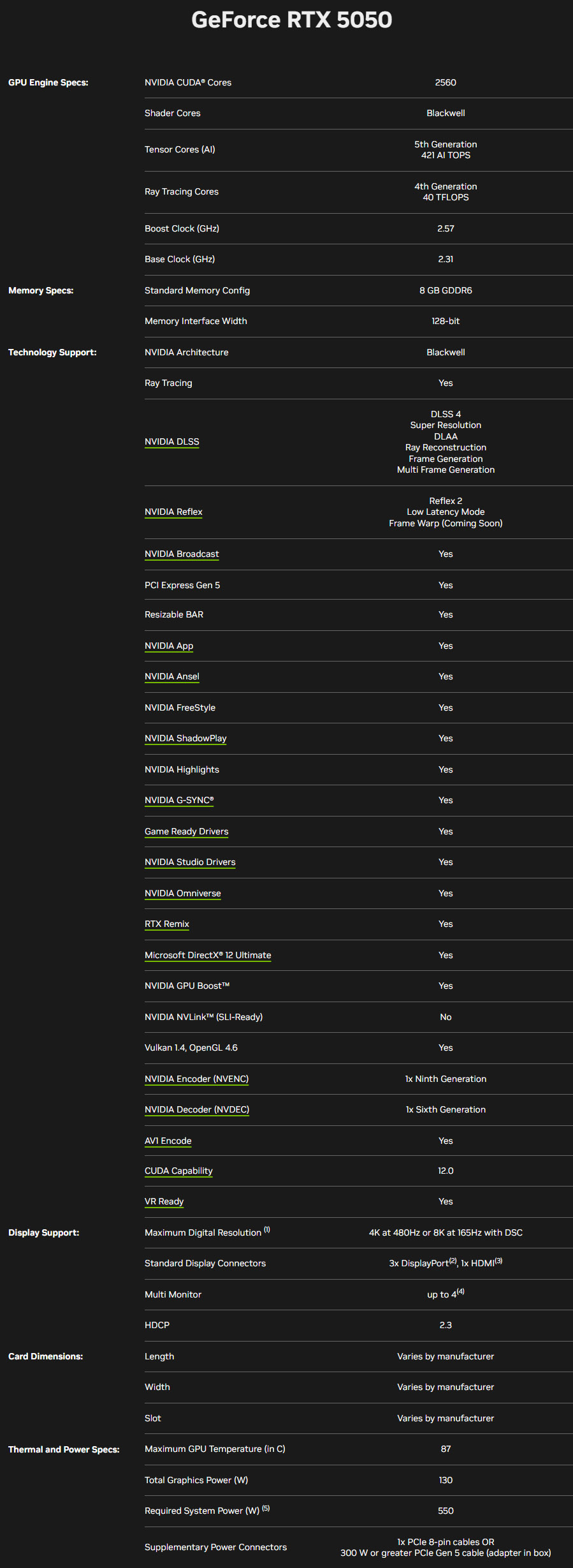Click Maximum Digital Resolution label
The image size is (573, 1568).
(207, 1232)
